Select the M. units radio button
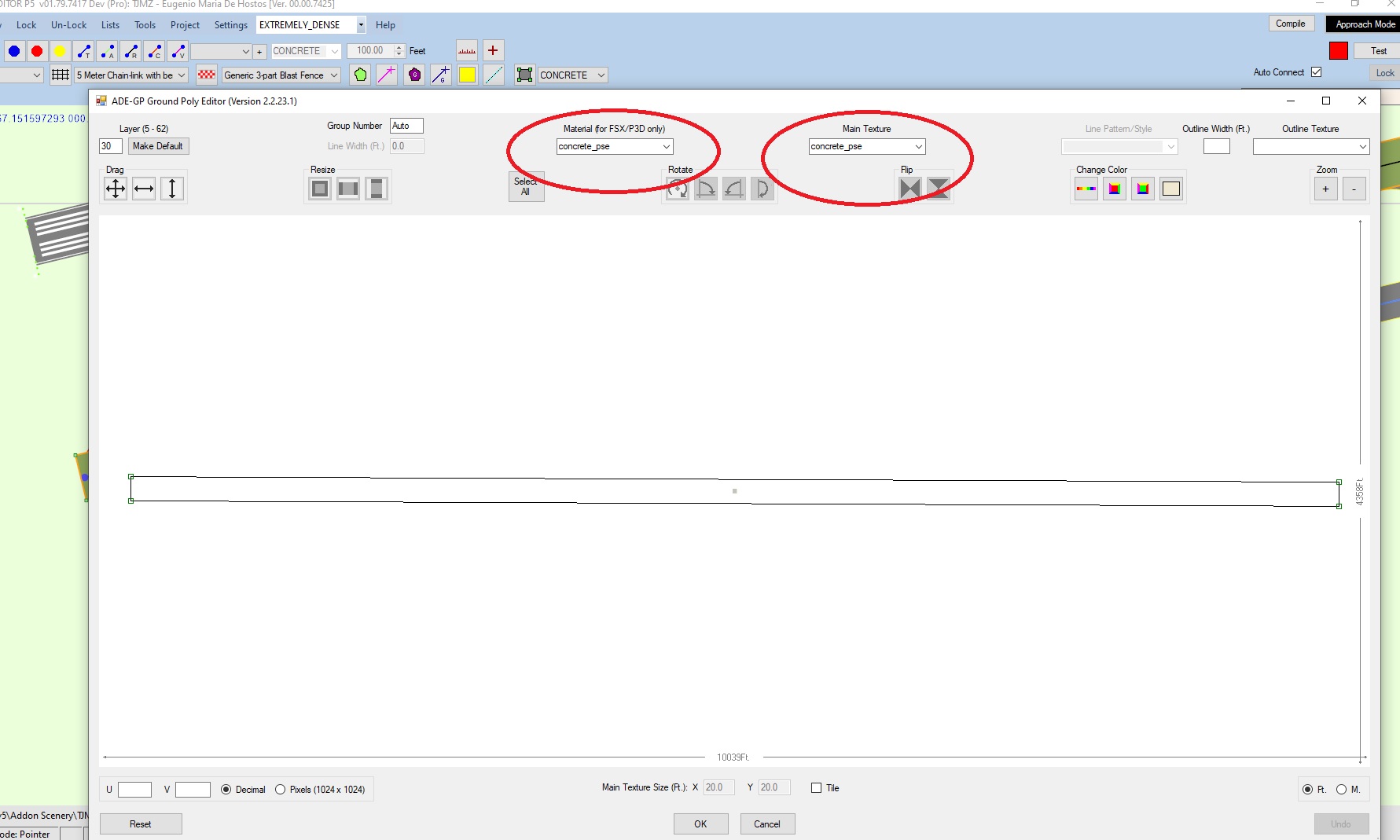The image size is (1400, 840). click(x=1341, y=790)
